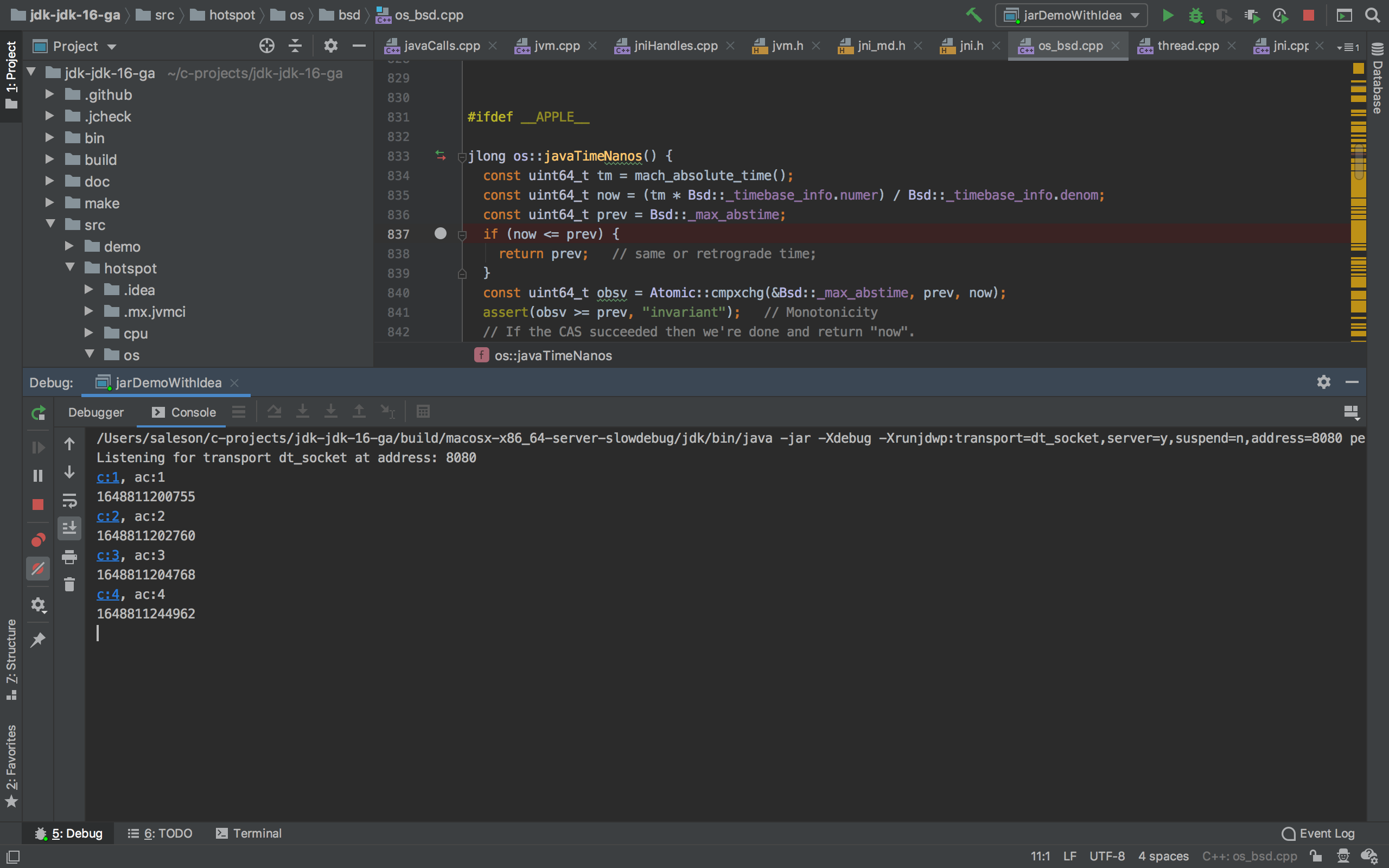Open Search Everywhere magnifier icon
1389x868 pixels.
coord(1372,15)
